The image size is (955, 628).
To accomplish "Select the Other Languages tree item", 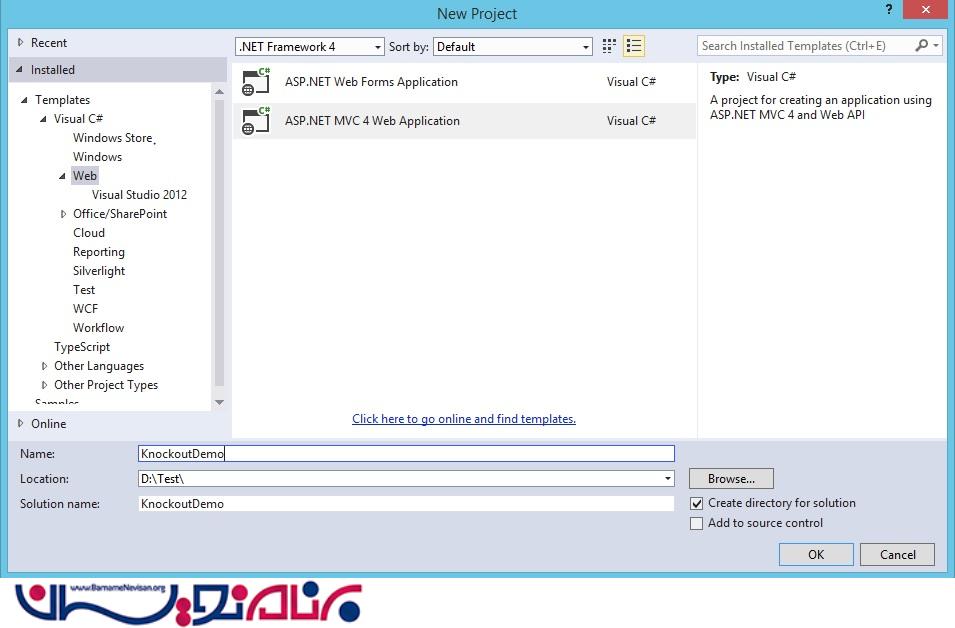I will tap(99, 366).
